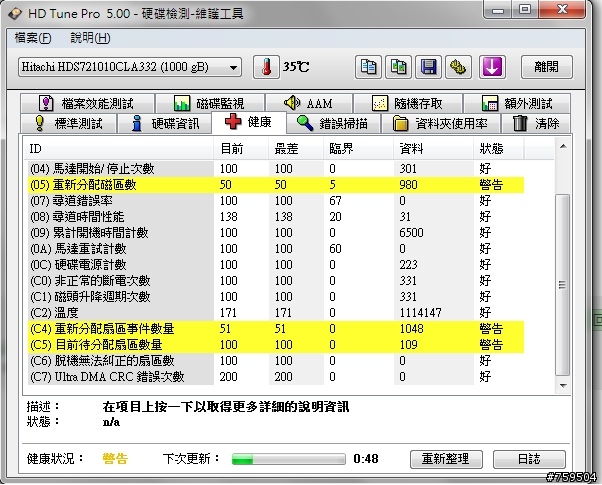Open the 檔案(F) menu
Viewport: 602px width, 485px height.
(33, 38)
